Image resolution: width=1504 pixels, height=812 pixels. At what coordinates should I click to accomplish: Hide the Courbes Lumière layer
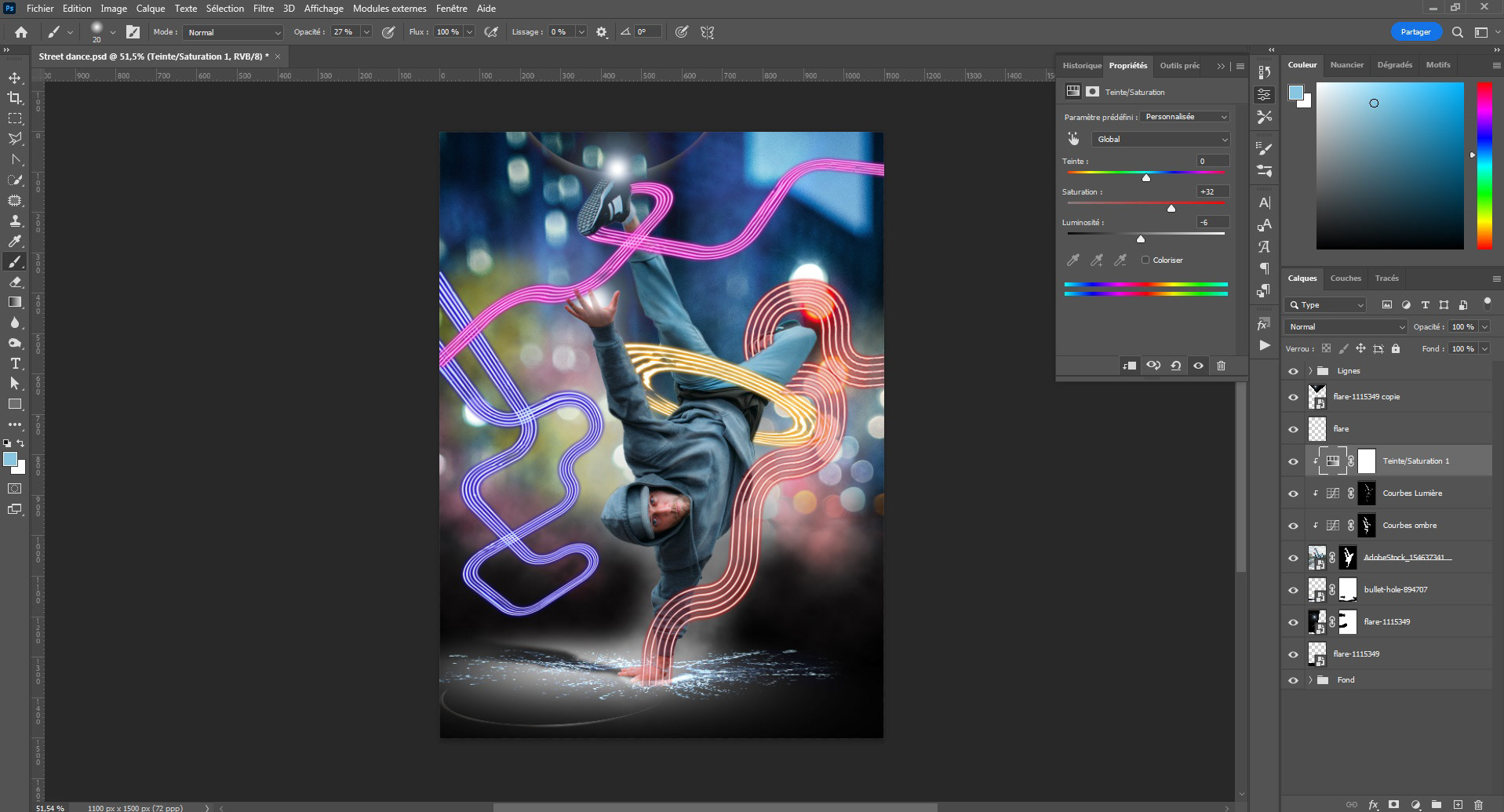click(1293, 493)
